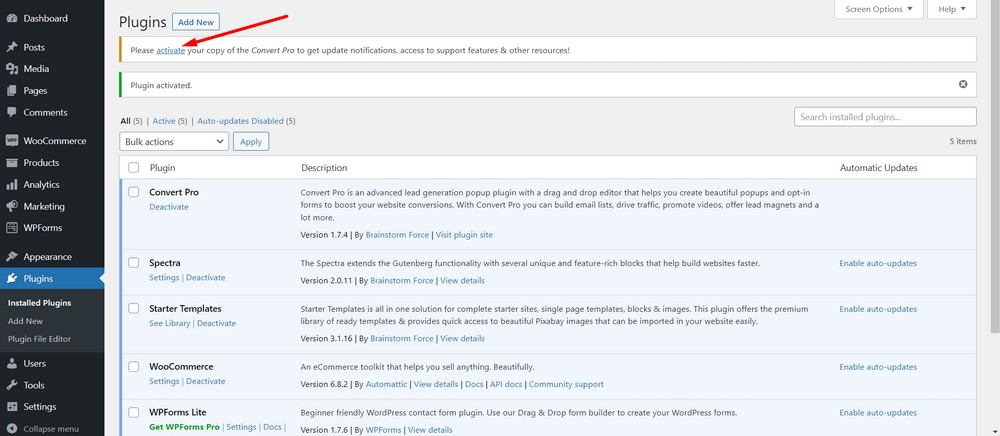
Task: Click the Users person icon
Action: [11, 363]
